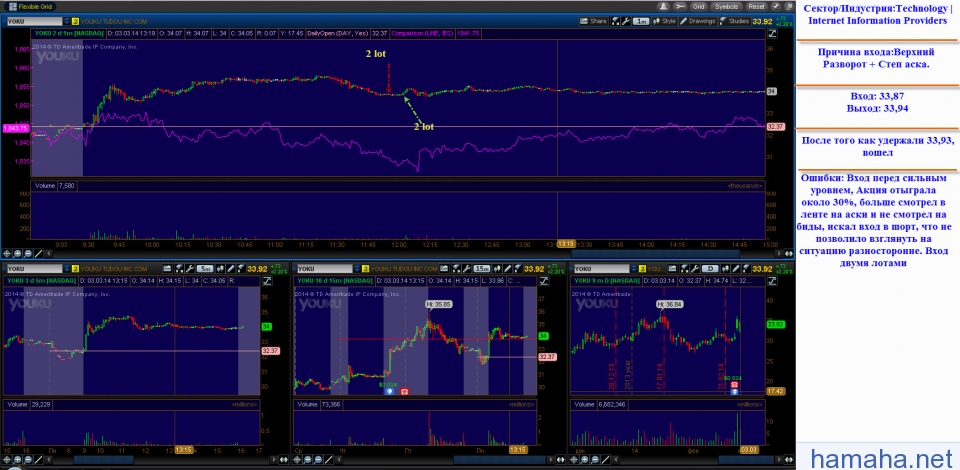This screenshot has height=470, width=960.
Task: Zoom in on the 5m chart
Action: (x=17, y=460)
